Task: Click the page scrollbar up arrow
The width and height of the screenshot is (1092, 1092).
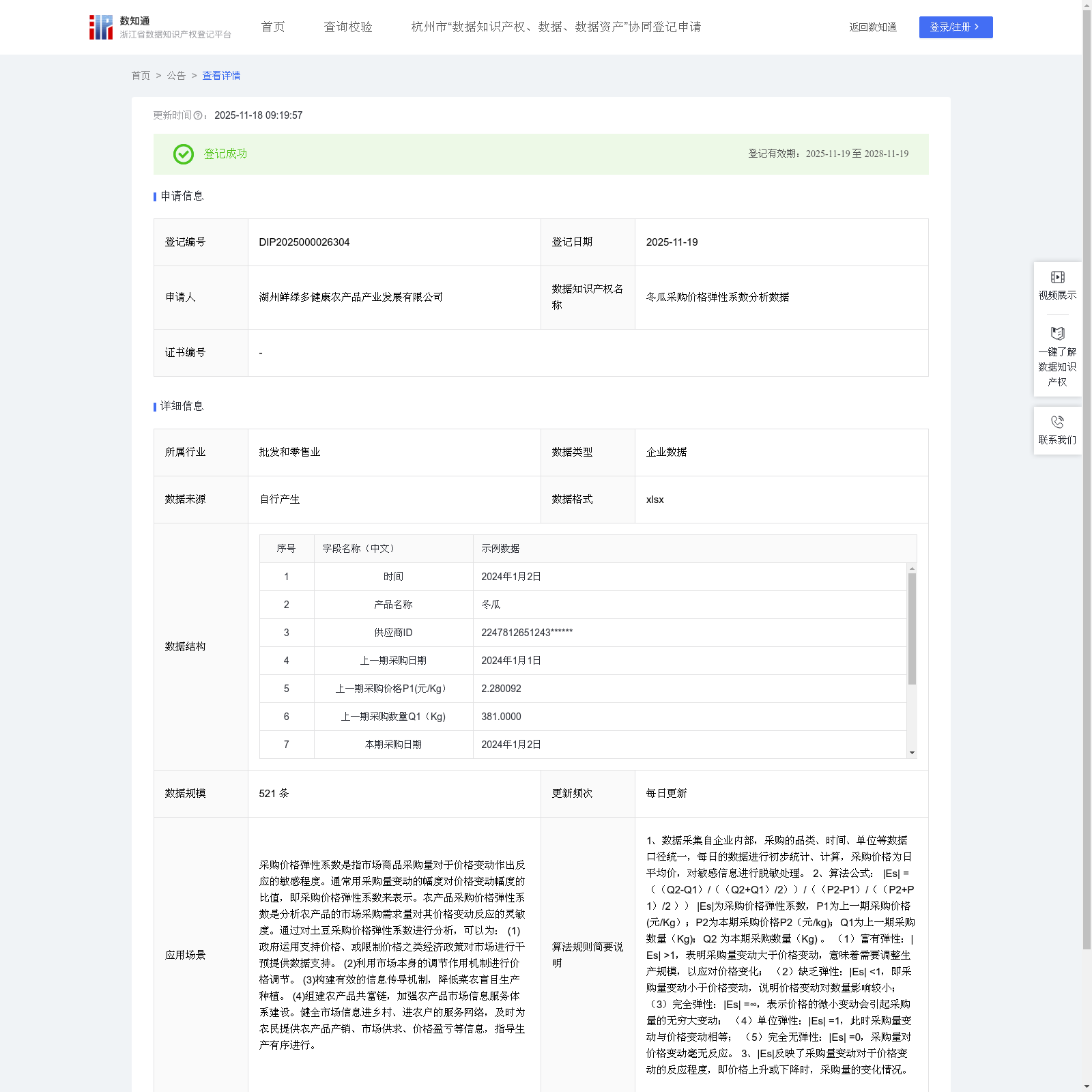Action: tap(1087, 5)
